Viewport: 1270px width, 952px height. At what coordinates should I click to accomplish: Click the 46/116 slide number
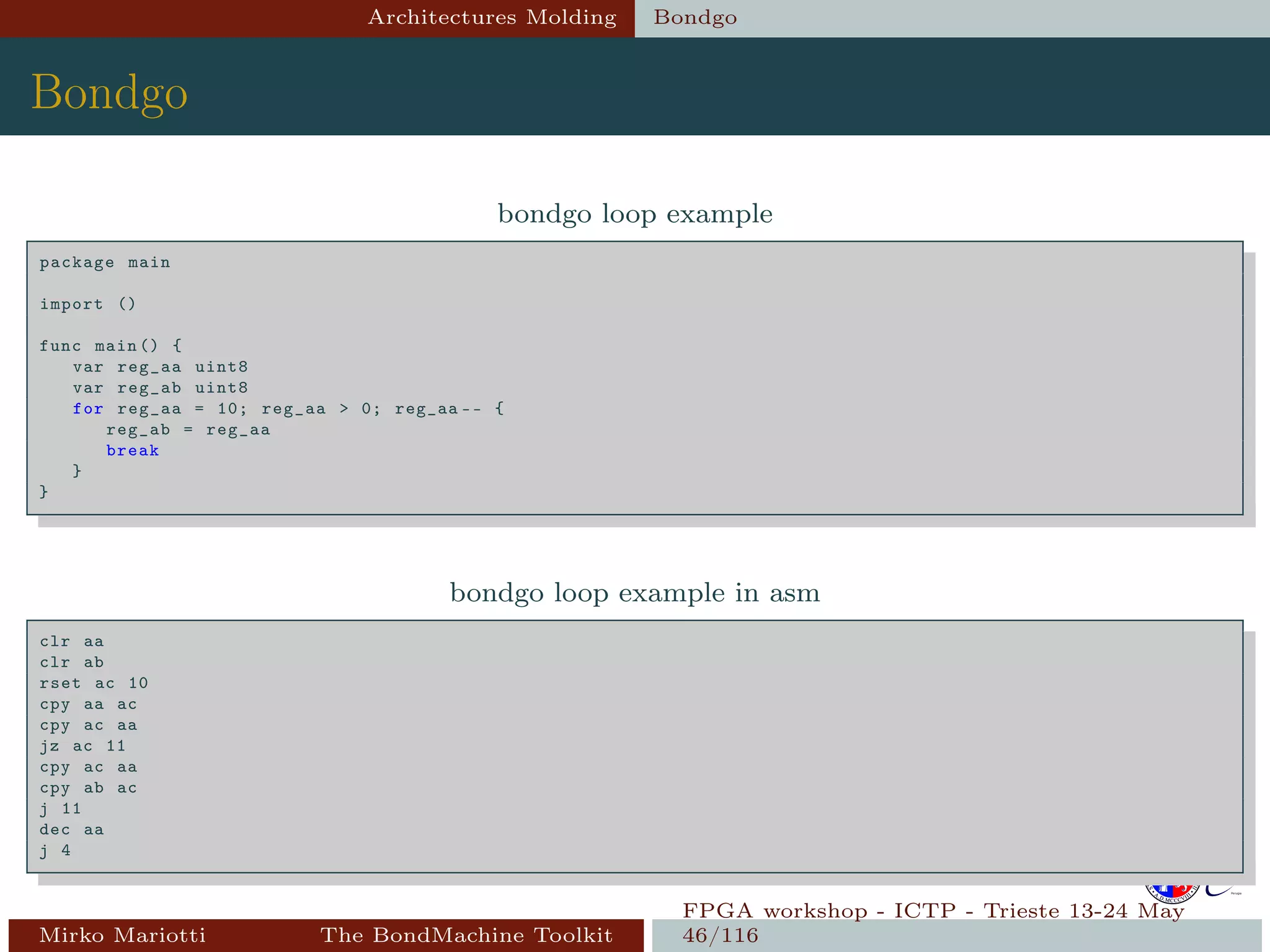pos(720,935)
